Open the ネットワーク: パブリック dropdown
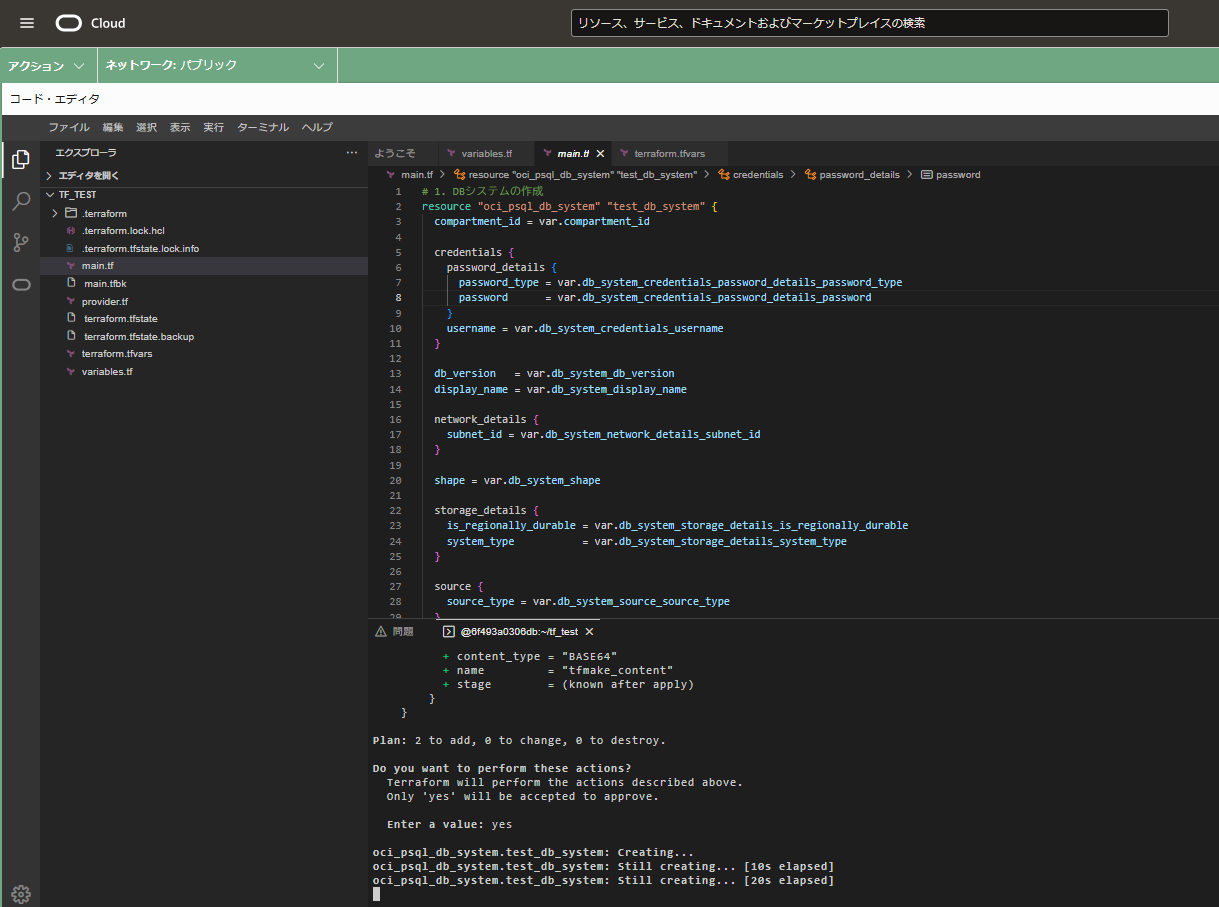1219x907 pixels. [x=216, y=65]
